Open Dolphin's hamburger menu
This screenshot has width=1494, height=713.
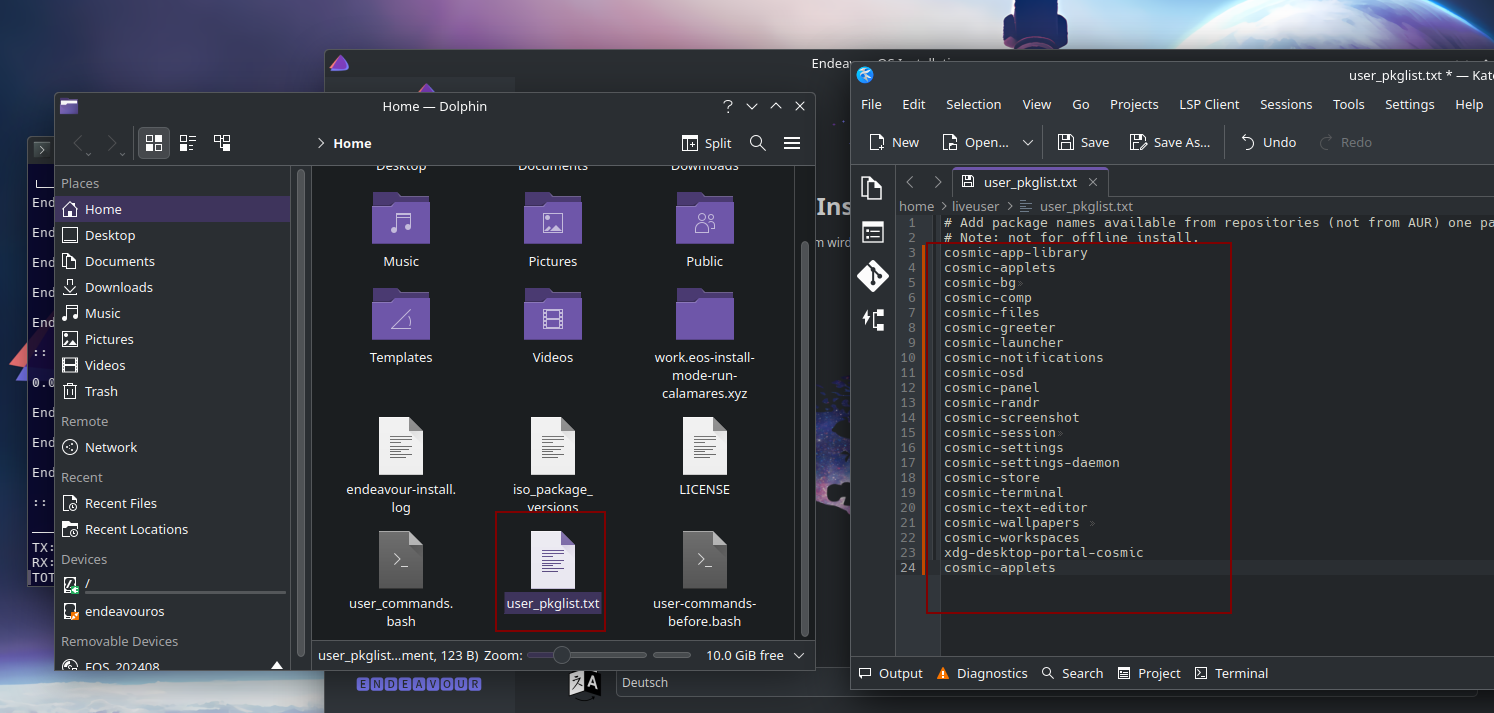[x=792, y=143]
